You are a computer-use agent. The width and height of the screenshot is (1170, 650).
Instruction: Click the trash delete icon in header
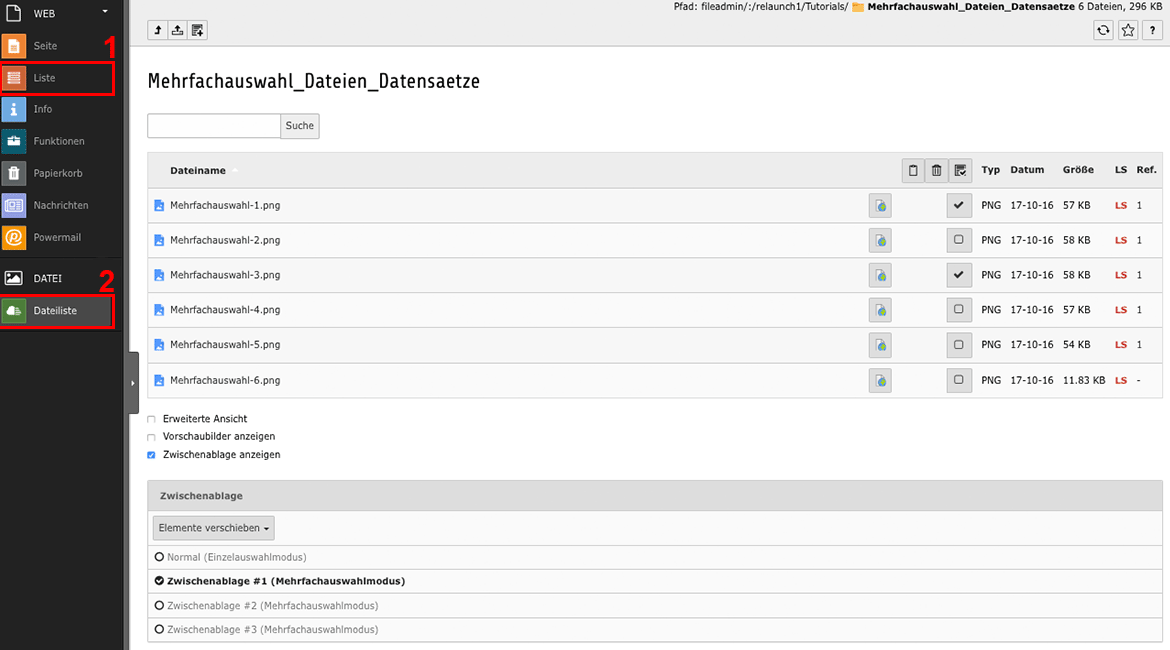pos(936,171)
